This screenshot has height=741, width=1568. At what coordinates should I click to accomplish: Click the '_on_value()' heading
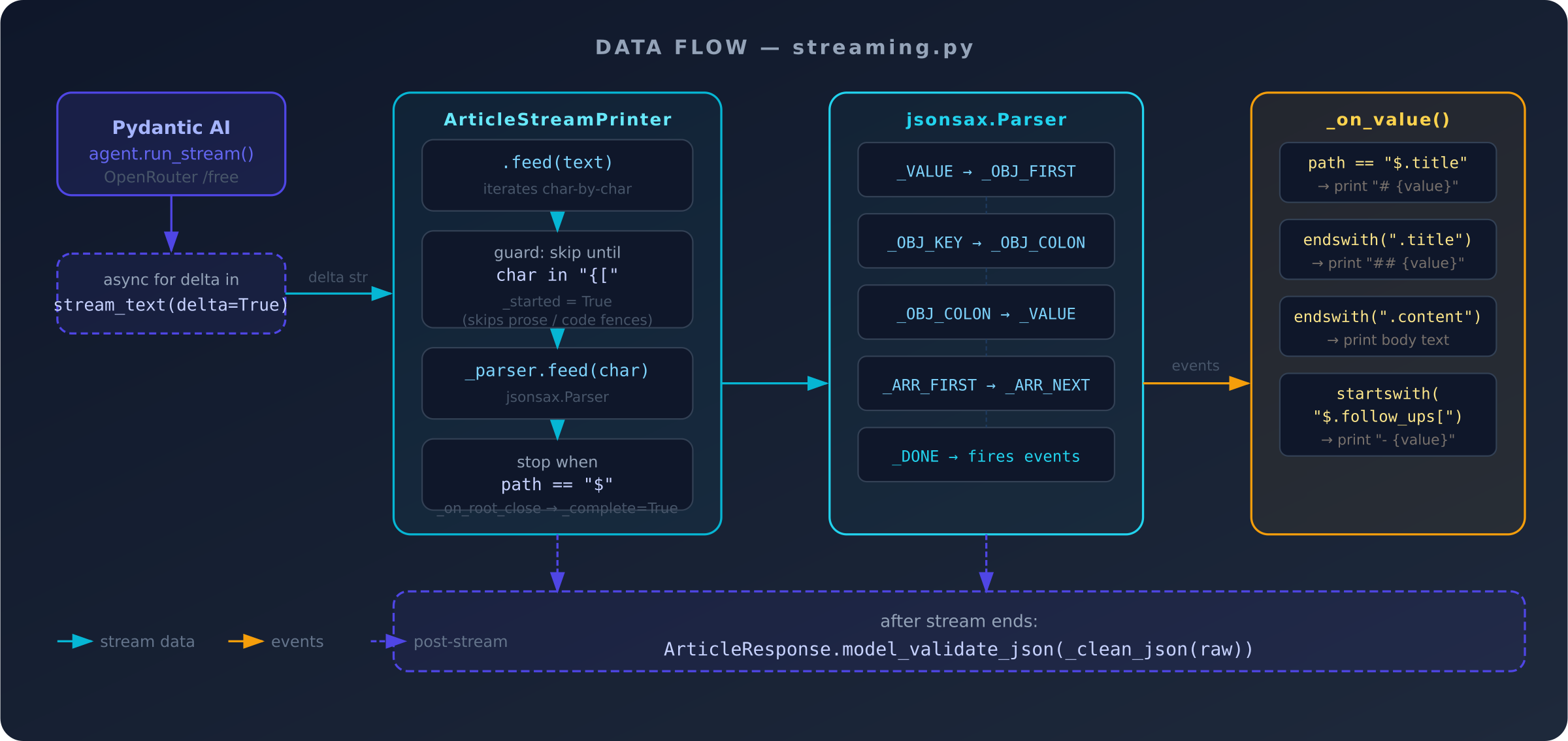click(1388, 120)
